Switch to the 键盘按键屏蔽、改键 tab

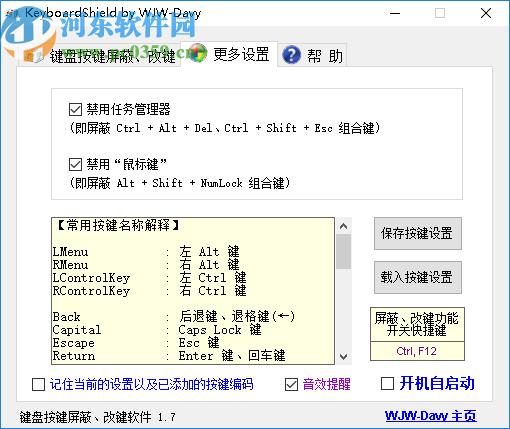point(99,55)
